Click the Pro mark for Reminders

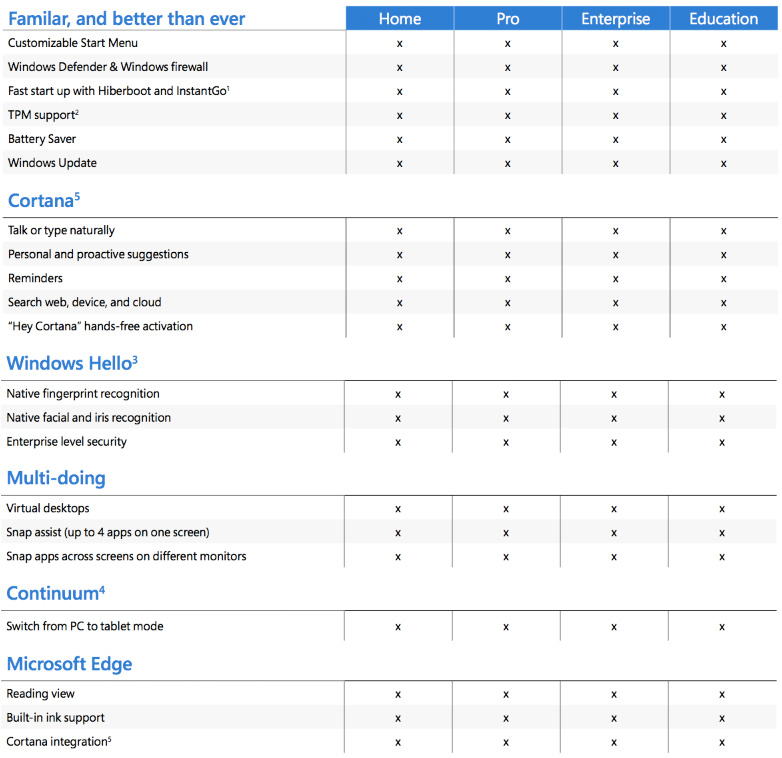click(507, 279)
